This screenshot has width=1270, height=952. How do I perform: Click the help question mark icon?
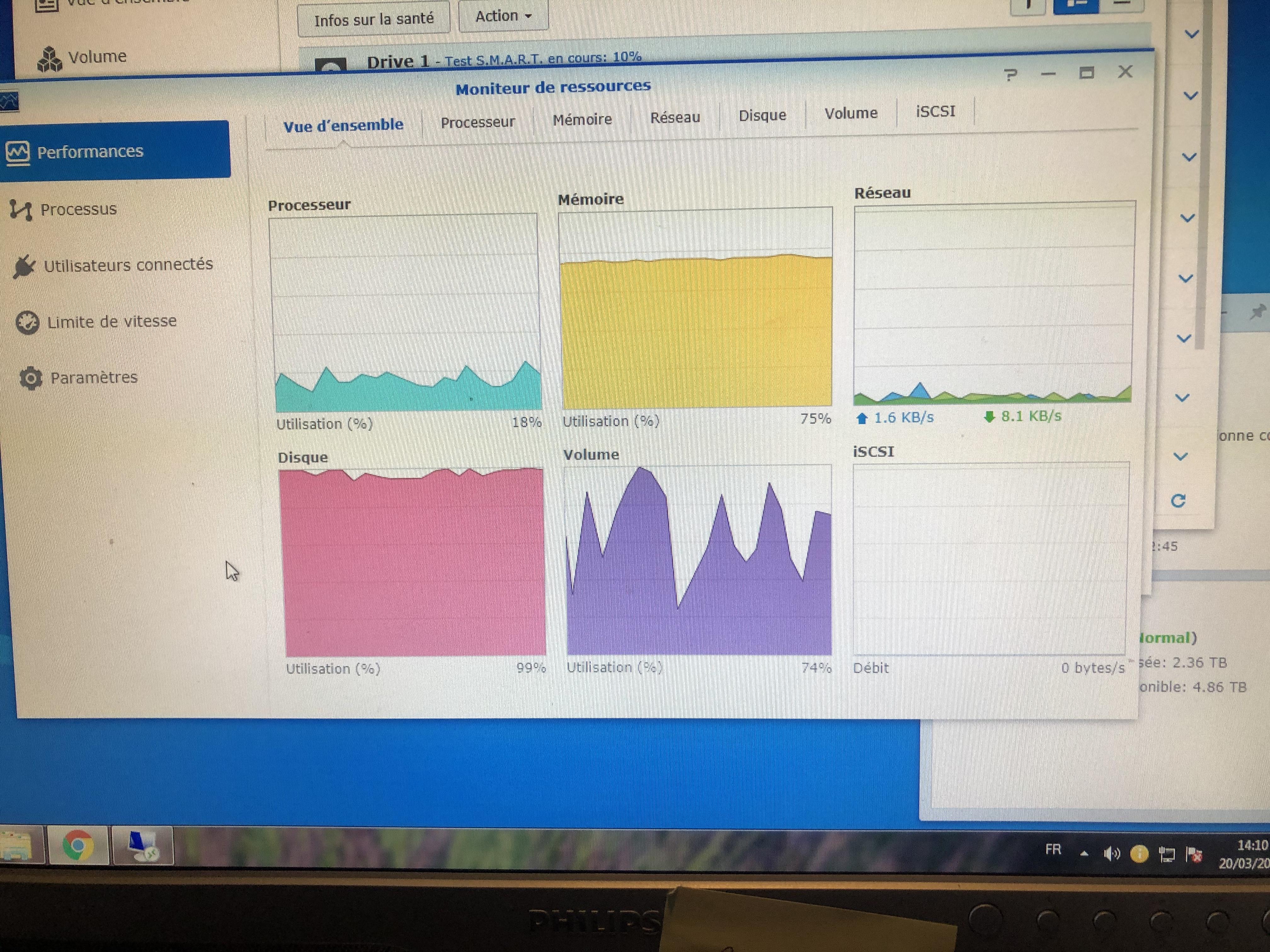[x=1010, y=75]
